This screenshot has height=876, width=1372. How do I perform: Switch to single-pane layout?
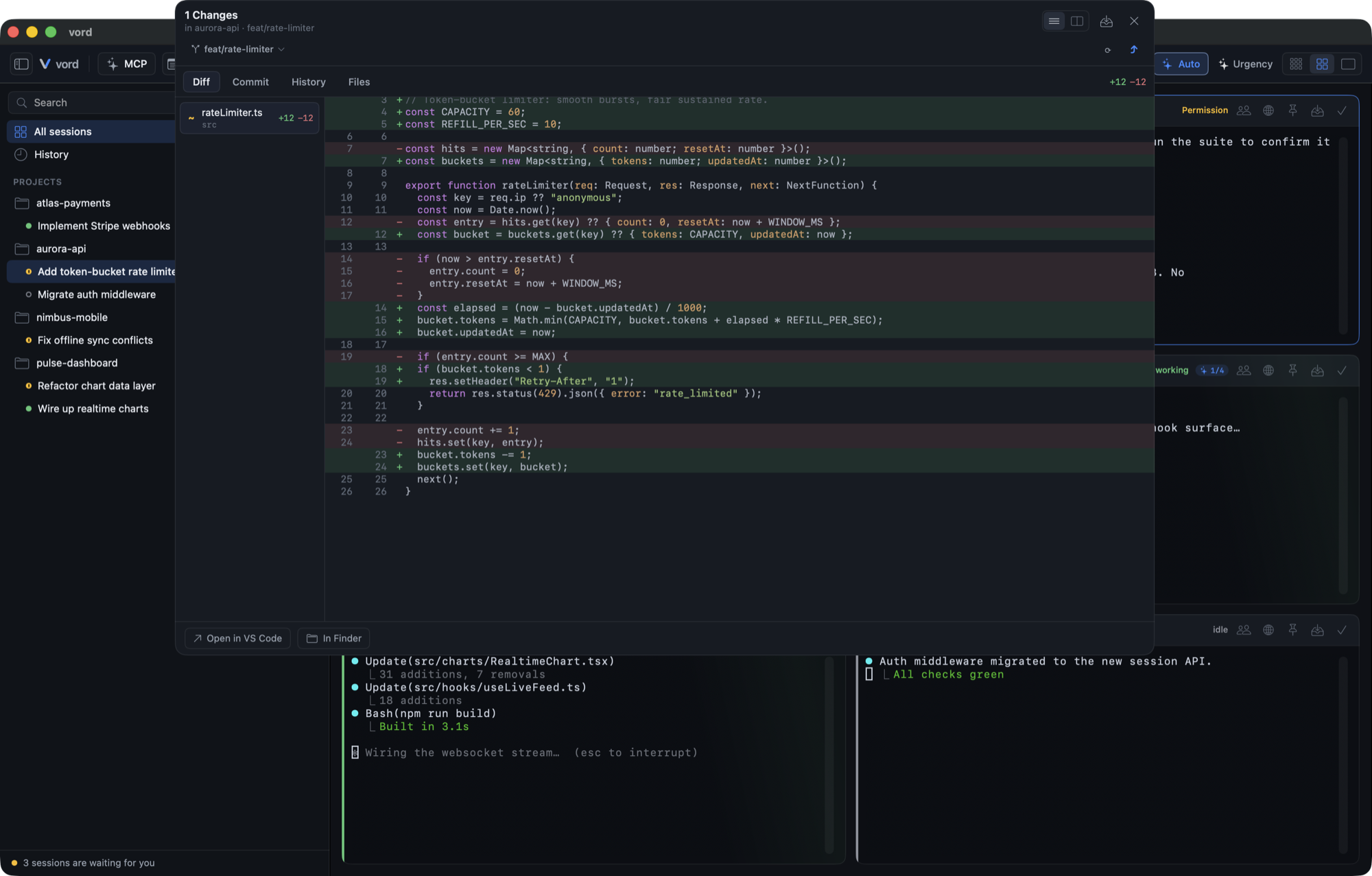click(1348, 64)
